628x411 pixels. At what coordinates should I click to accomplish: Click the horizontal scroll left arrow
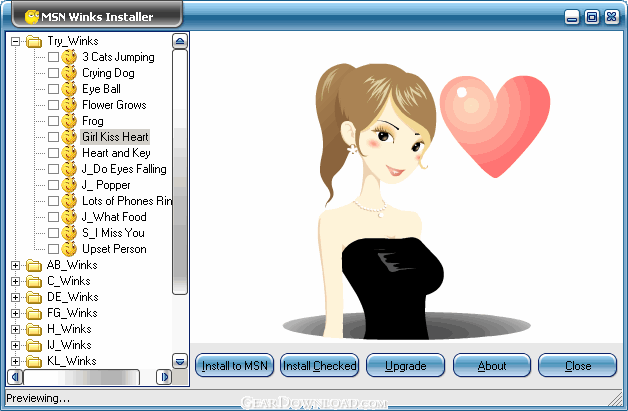15,377
